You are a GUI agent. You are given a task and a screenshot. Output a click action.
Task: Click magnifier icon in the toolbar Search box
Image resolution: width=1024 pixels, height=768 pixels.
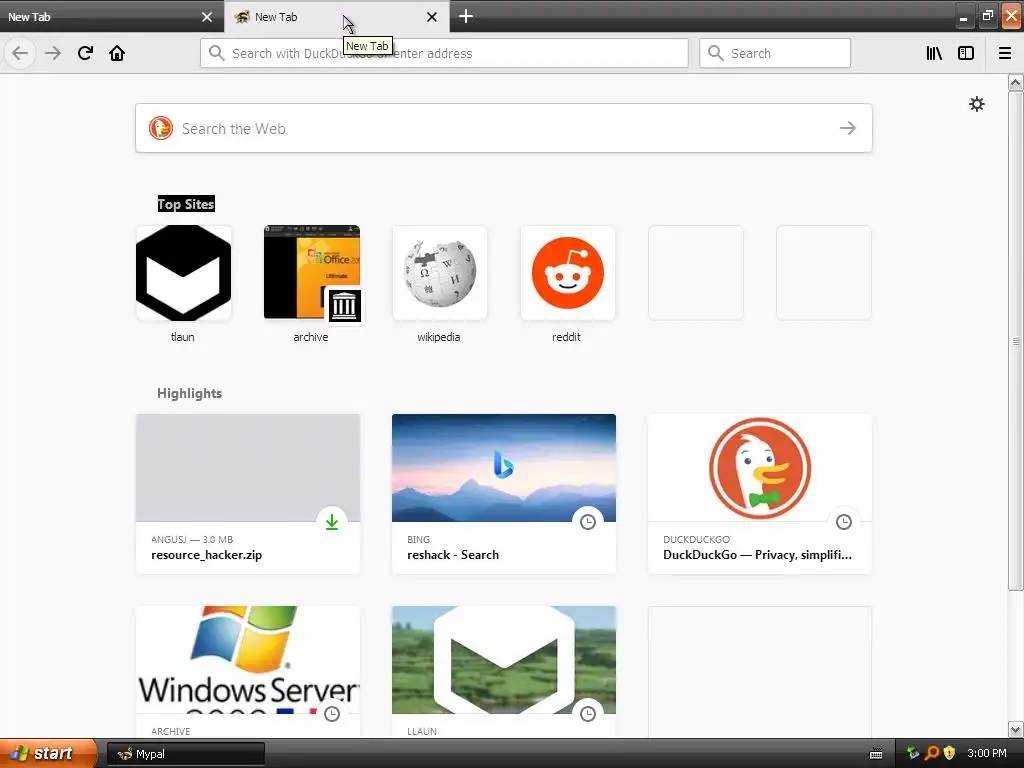[x=716, y=53]
